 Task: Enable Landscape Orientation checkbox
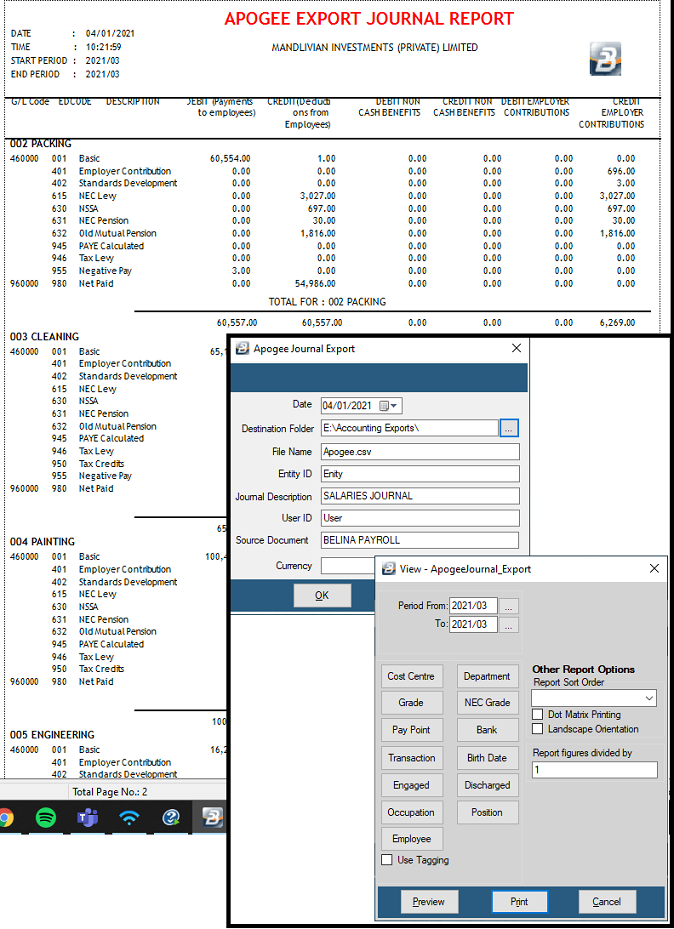537,729
